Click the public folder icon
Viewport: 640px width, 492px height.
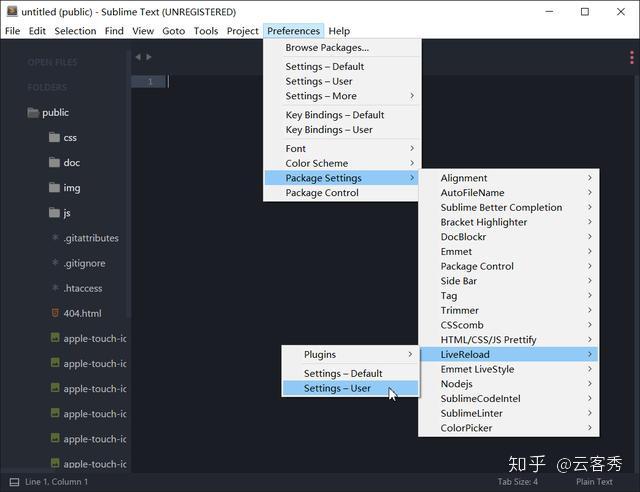click(x=33, y=112)
